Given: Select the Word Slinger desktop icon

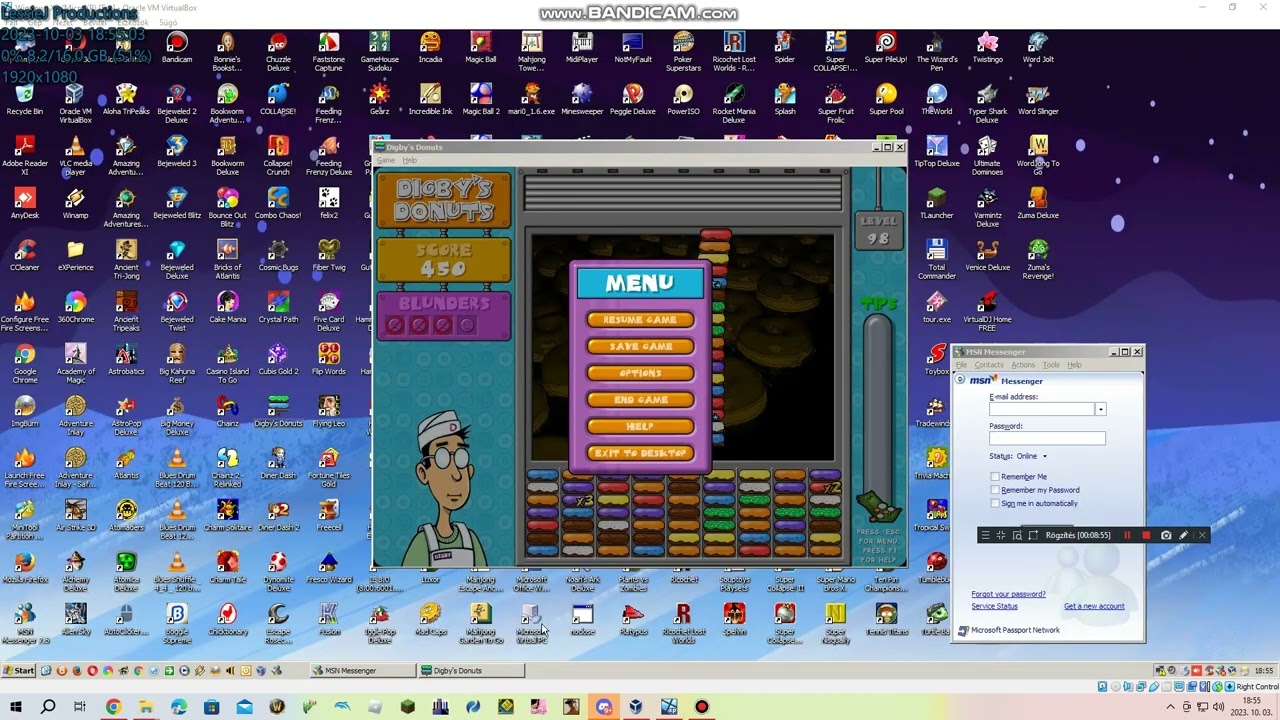Looking at the screenshot, I should click(1038, 100).
